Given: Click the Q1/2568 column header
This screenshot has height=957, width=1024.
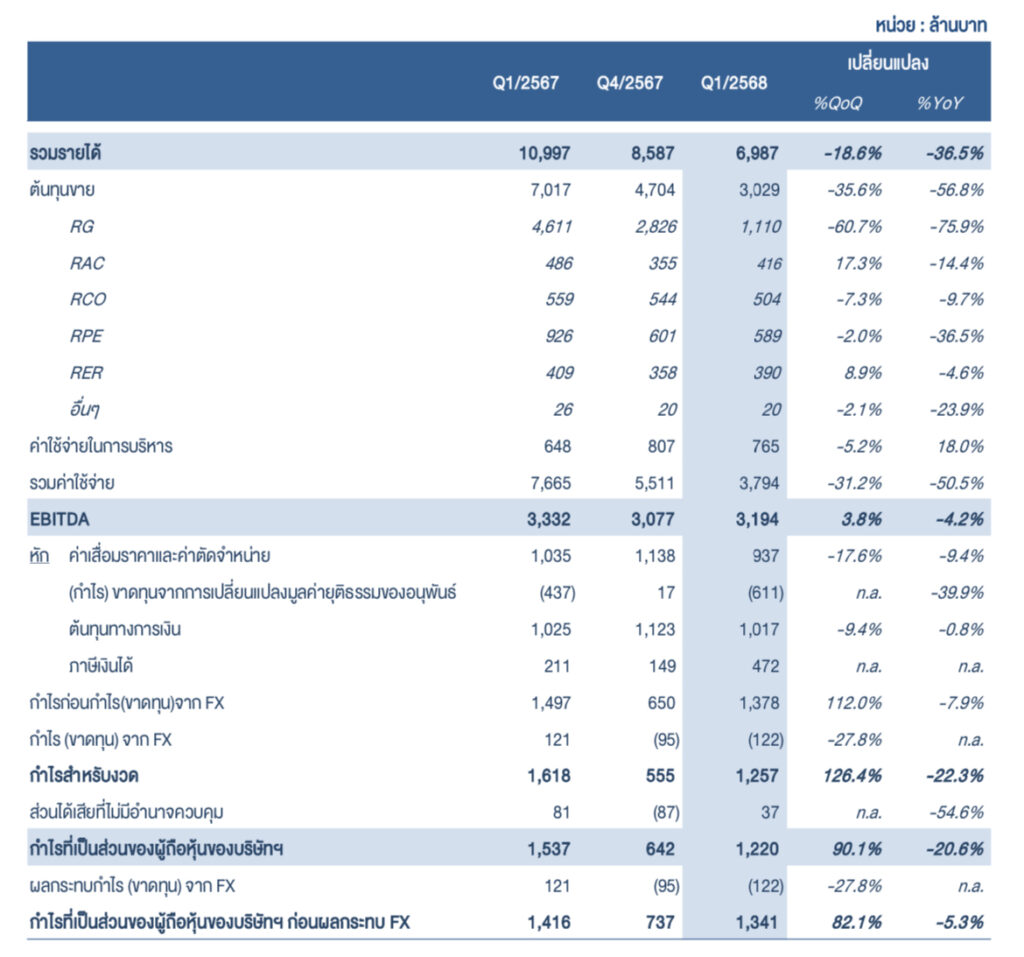Looking at the screenshot, I should [x=734, y=83].
